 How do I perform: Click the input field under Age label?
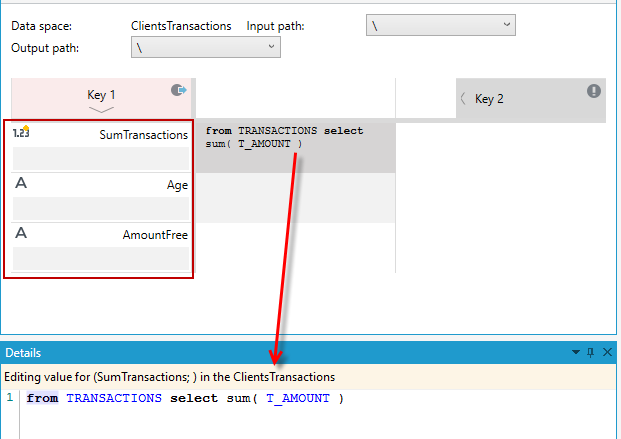click(101, 209)
